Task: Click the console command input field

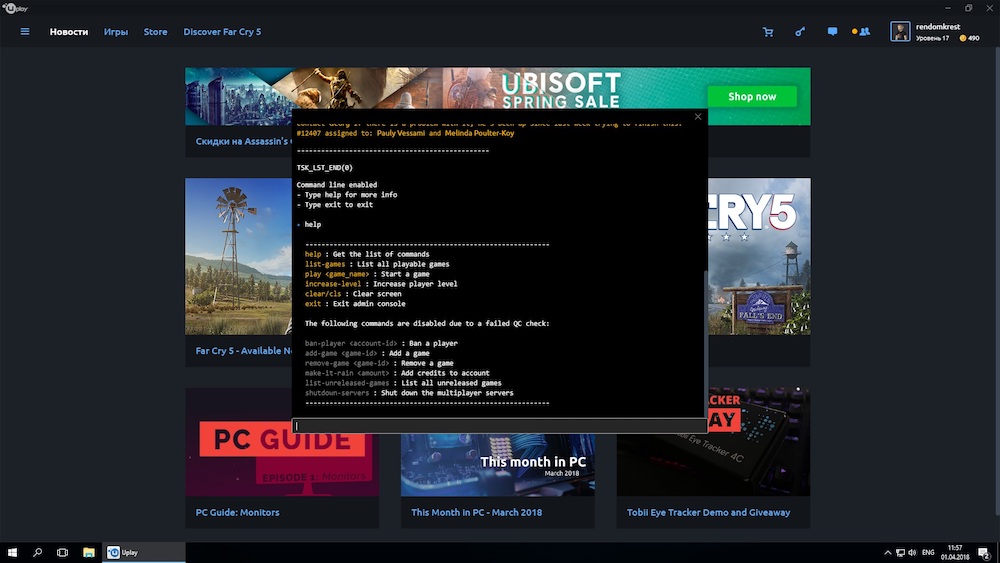Action: 499,425
